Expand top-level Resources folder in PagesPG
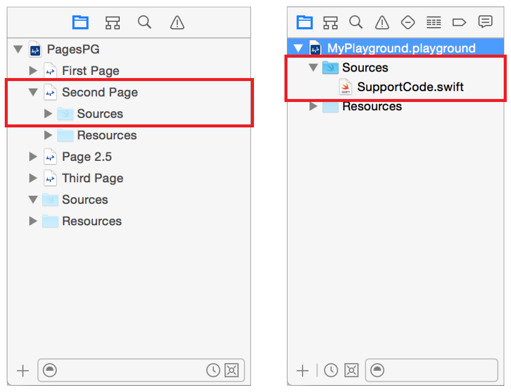 (33, 221)
